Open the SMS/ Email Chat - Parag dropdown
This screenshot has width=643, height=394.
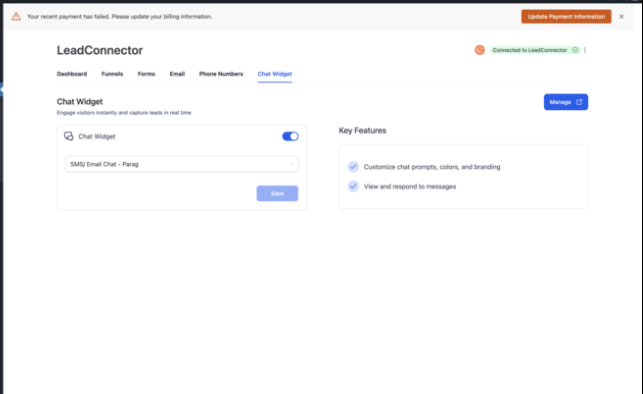182,164
